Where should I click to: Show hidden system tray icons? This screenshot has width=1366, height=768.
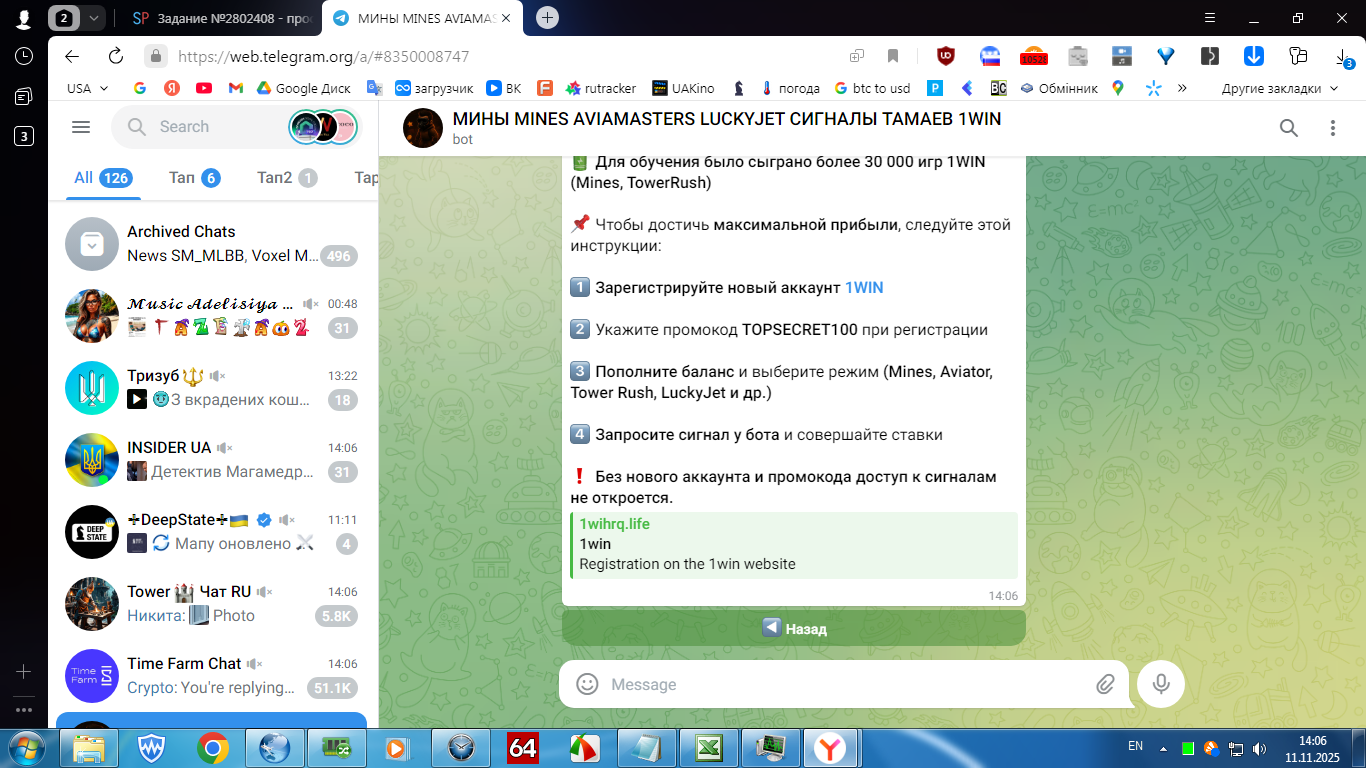(1162, 747)
